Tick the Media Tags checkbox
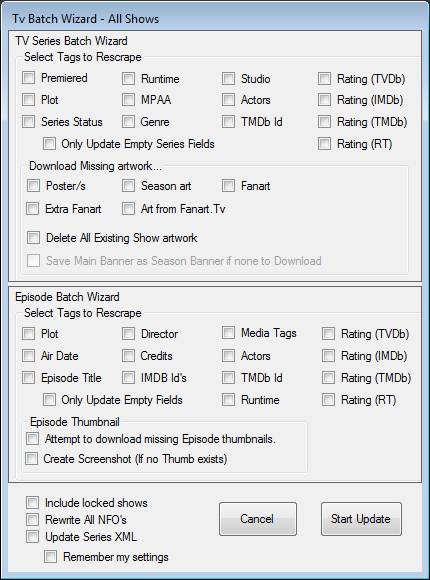 [x=228, y=333]
